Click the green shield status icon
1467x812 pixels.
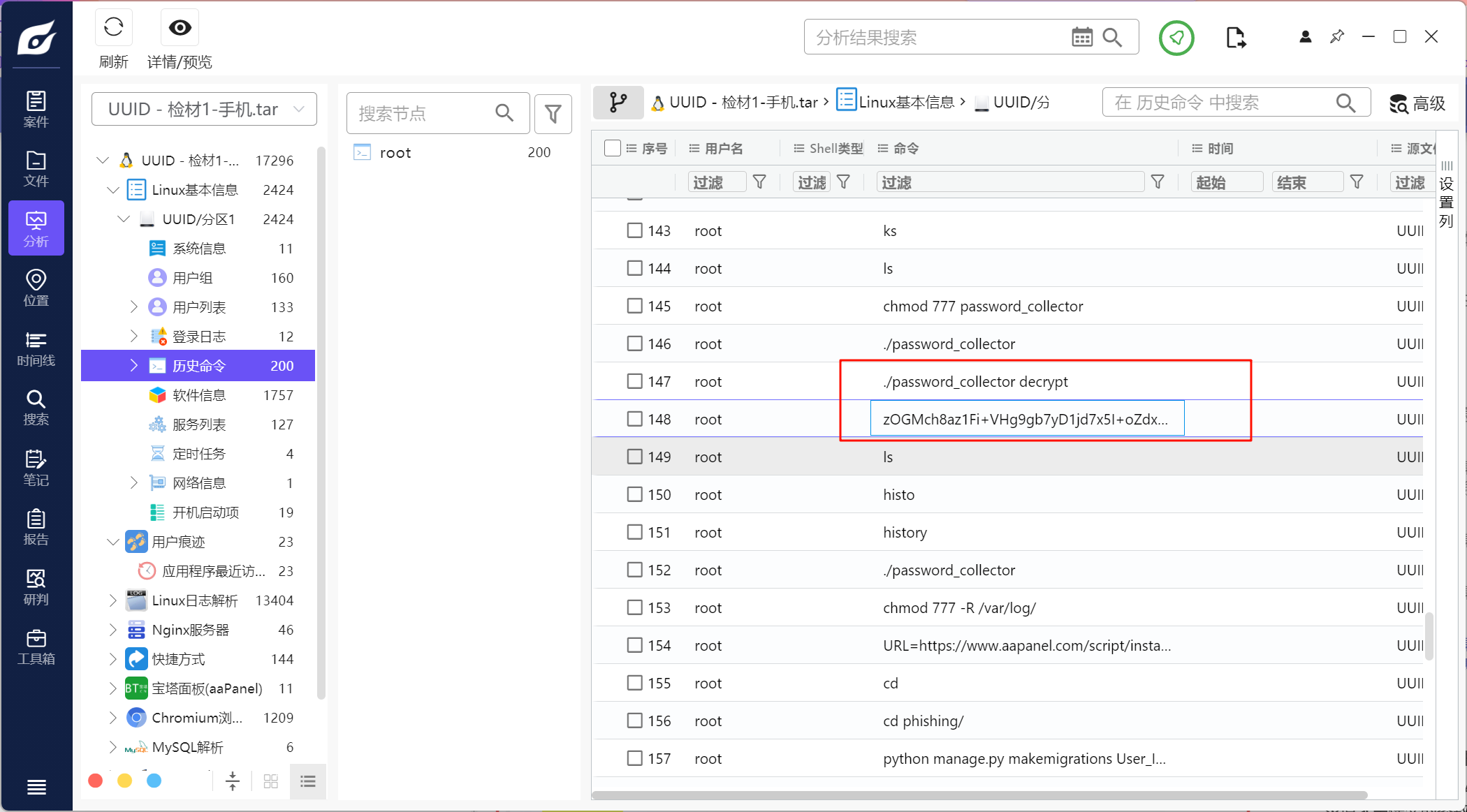pyautogui.click(x=1176, y=38)
